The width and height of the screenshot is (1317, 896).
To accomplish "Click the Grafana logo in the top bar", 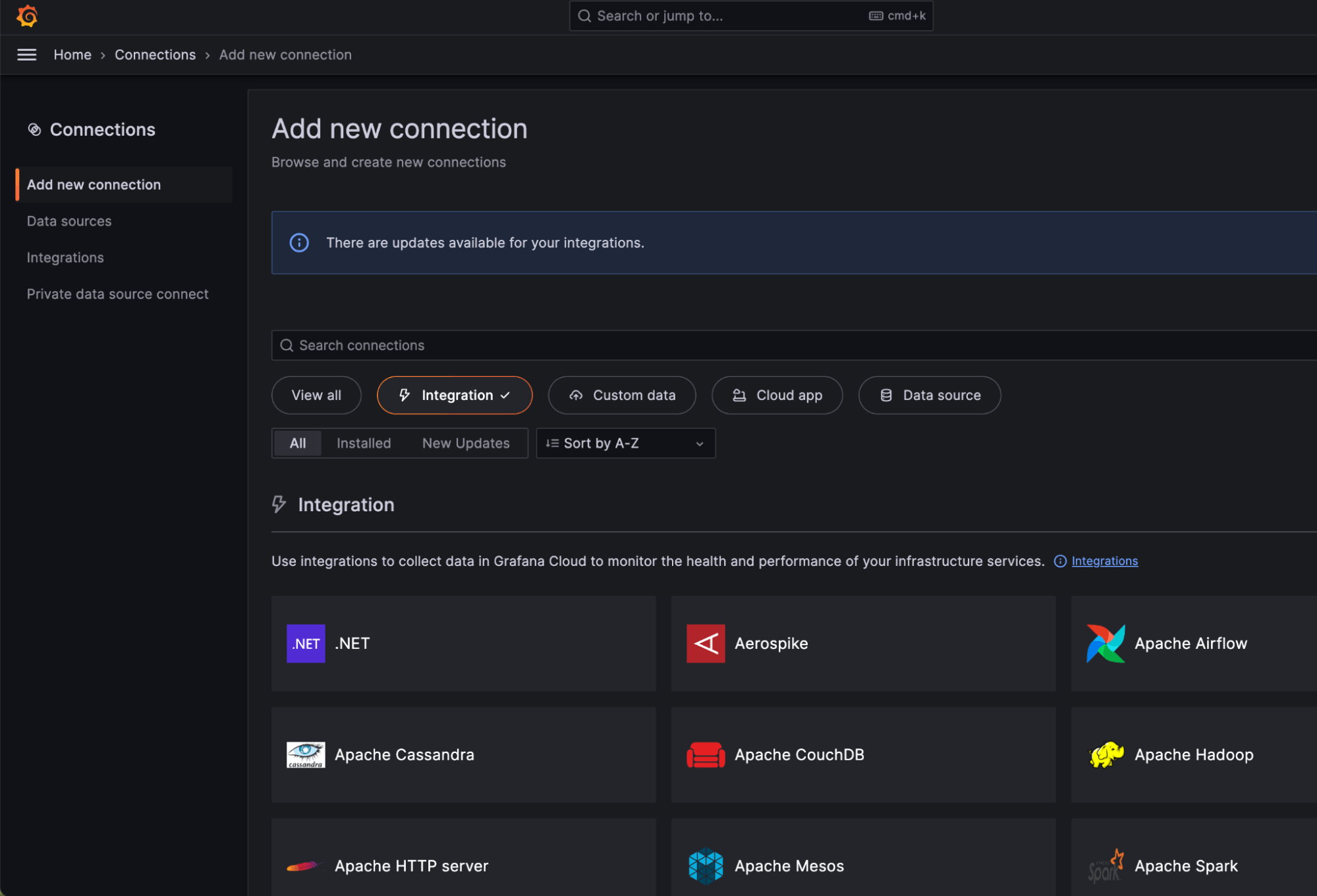I will (x=26, y=16).
